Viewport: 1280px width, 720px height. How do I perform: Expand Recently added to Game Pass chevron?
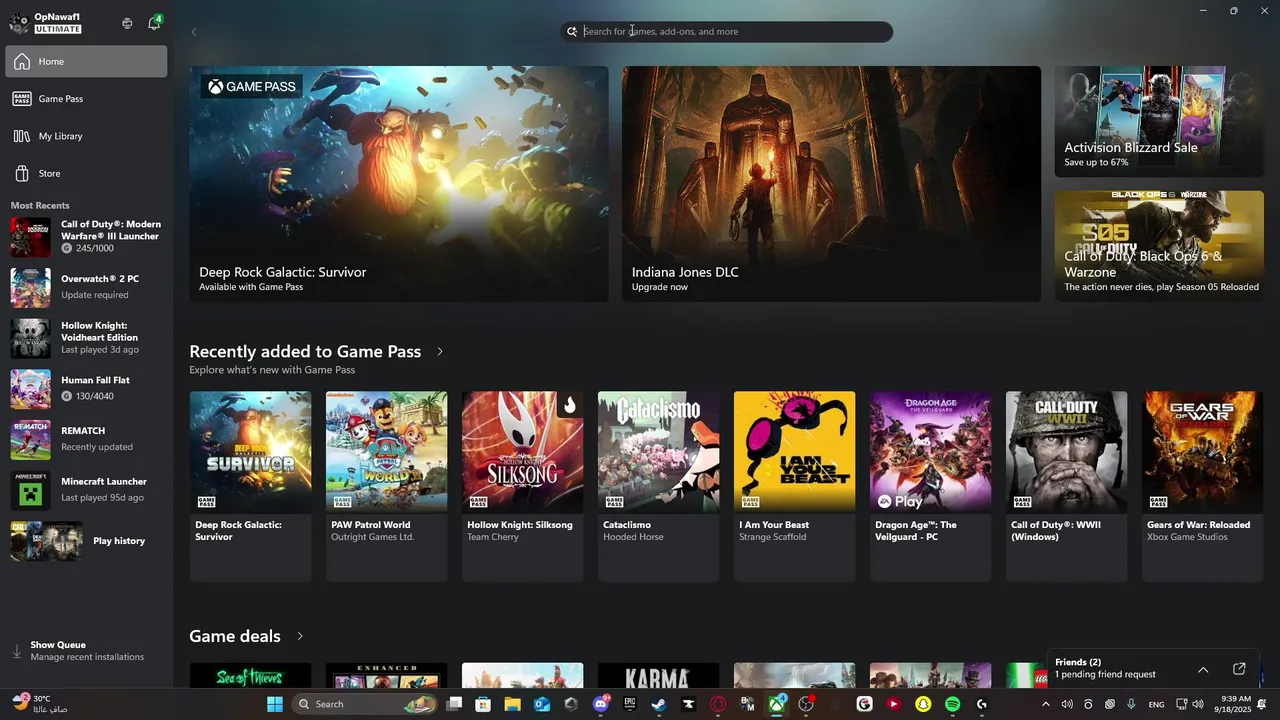[440, 352]
